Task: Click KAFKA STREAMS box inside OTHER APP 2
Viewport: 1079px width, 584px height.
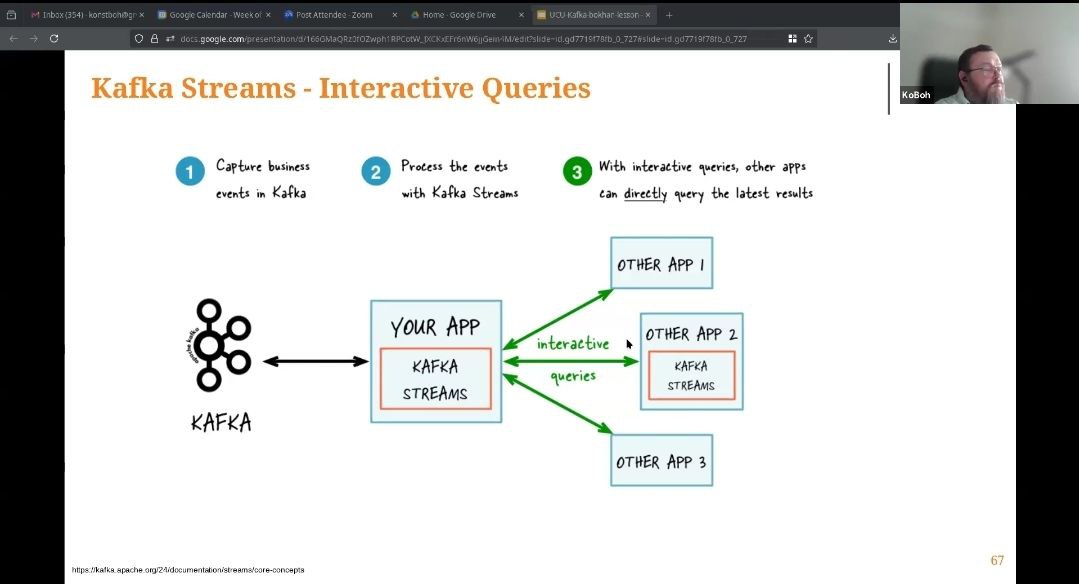Action: tap(691, 376)
